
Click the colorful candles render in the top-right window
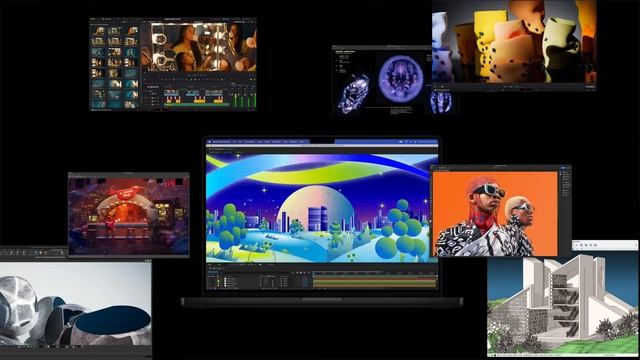point(514,41)
